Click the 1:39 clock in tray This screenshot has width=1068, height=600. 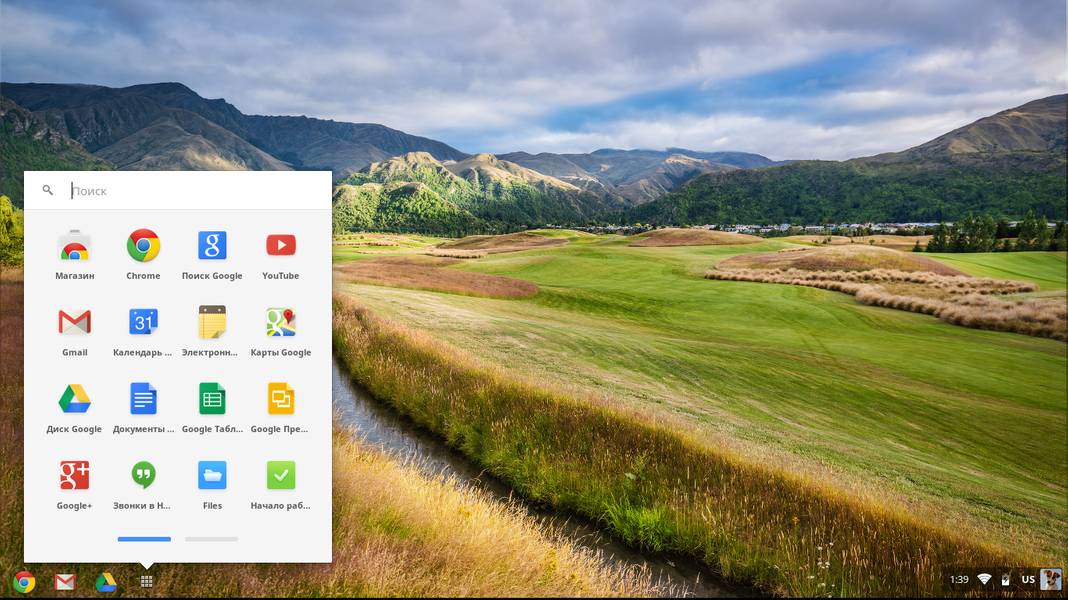click(x=959, y=580)
